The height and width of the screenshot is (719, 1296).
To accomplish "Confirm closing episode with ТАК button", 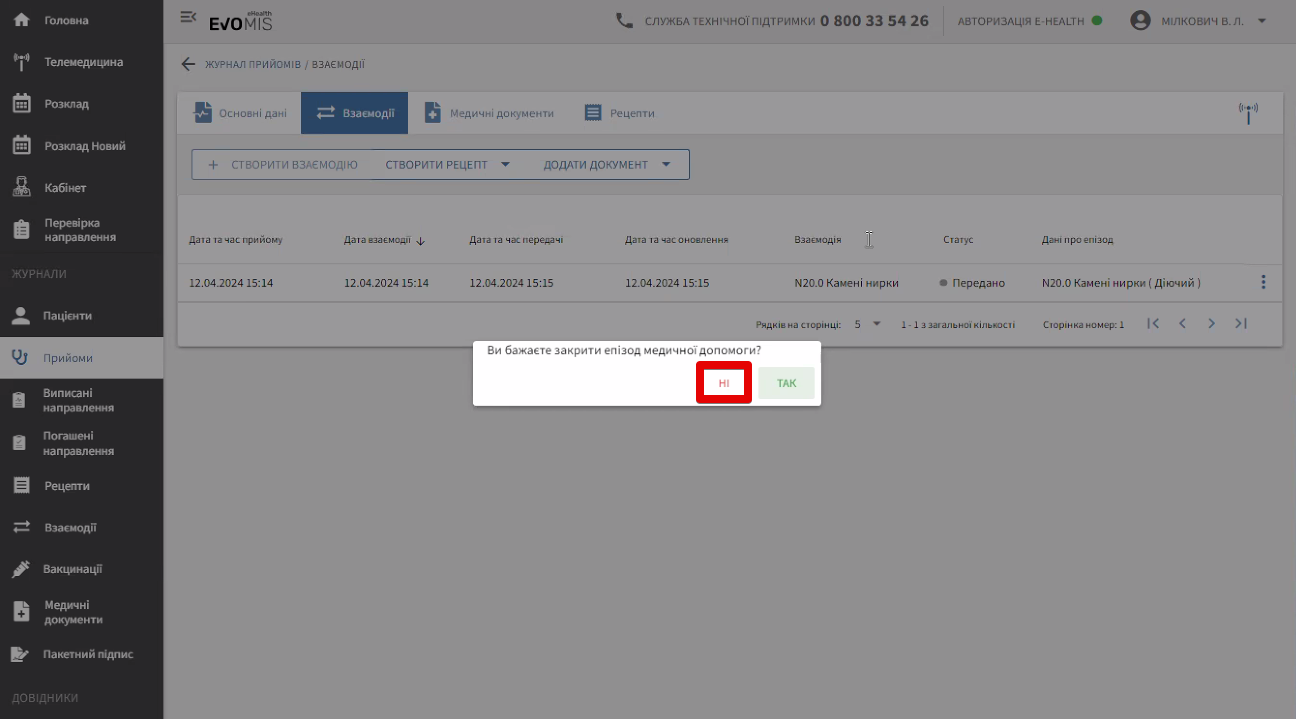I will point(786,383).
